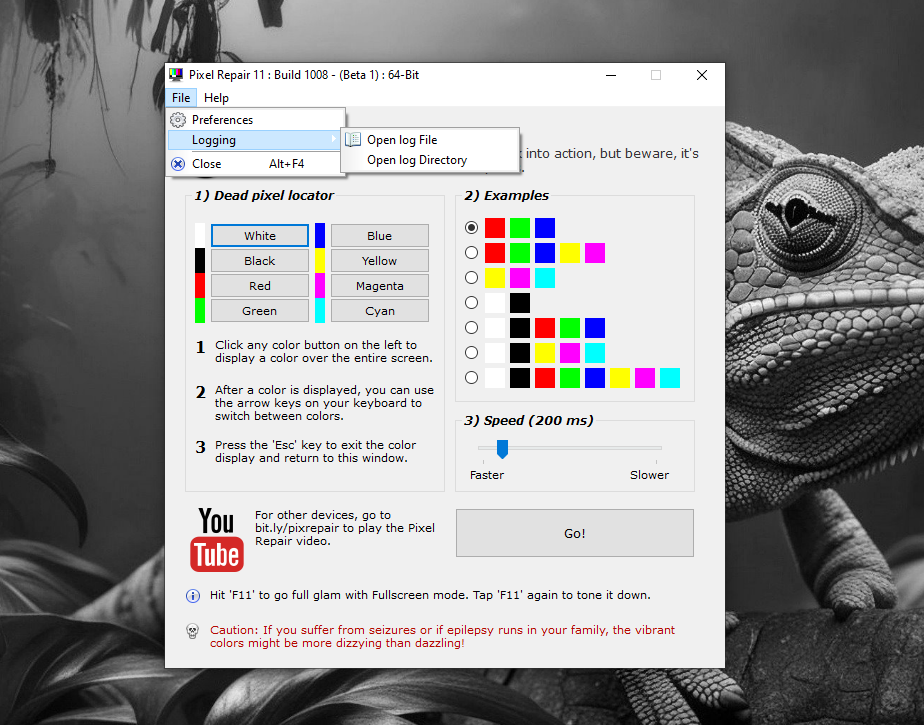The image size is (924, 725).
Task: Click the Preferences gear icon
Action: click(x=178, y=120)
